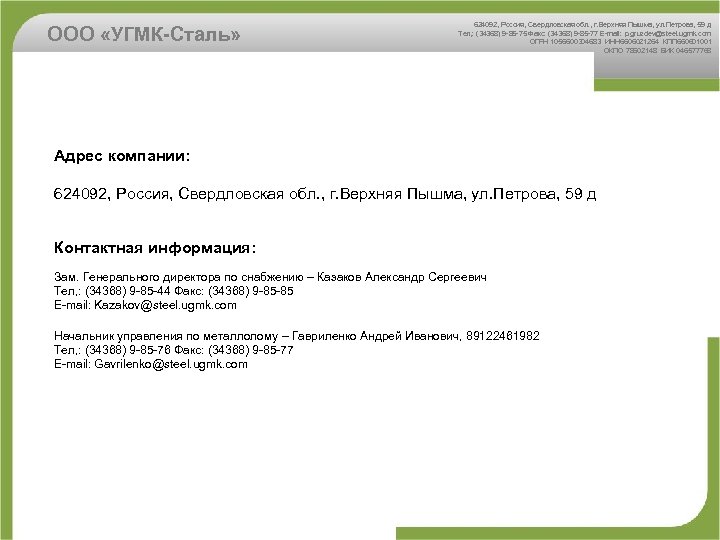Click the «УГМК-Сталь» company title

click(144, 34)
